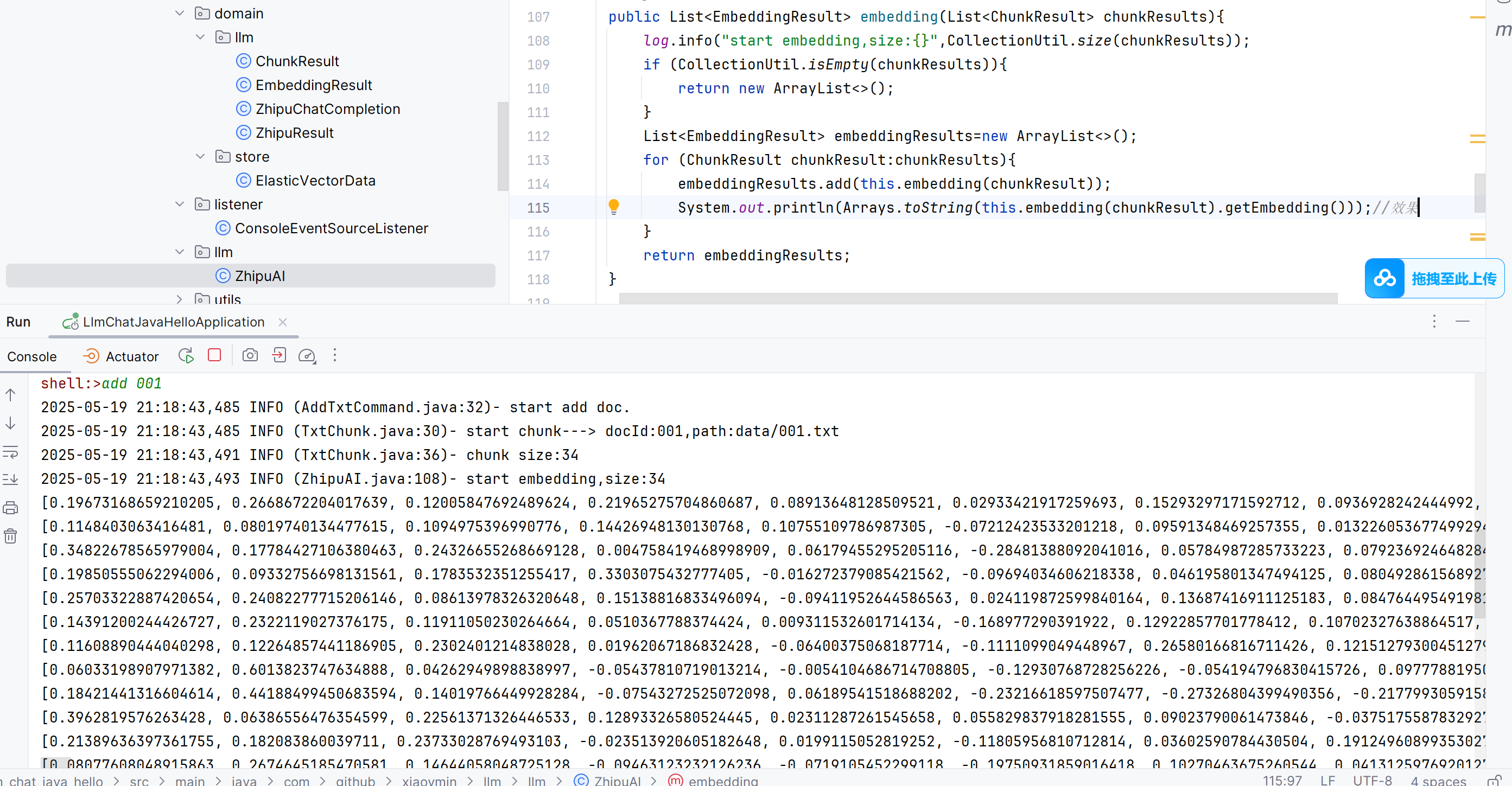Collapse the store folder
Image resolution: width=1512 pixels, height=786 pixels.
200,157
